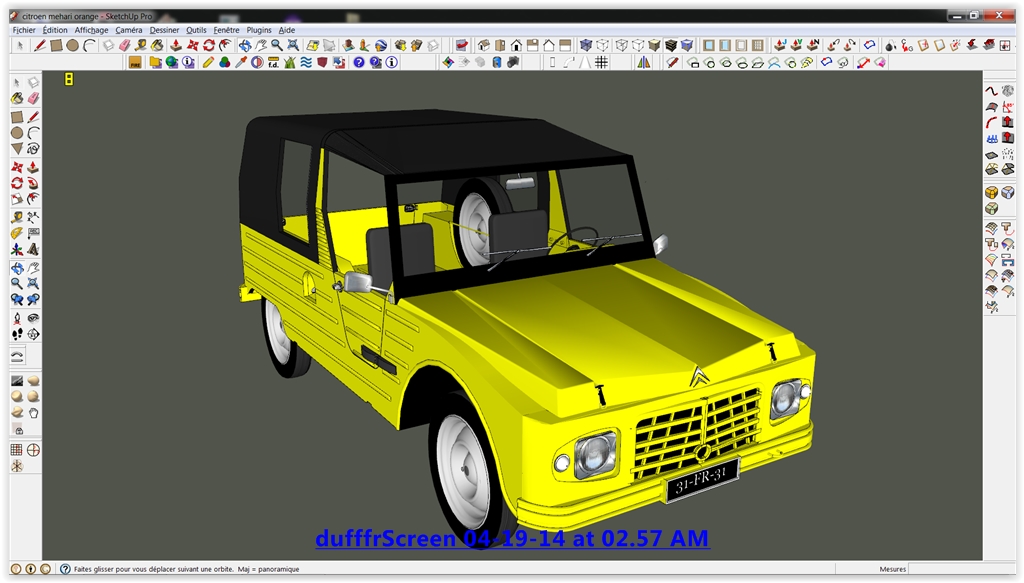Select the Scale tool
Image resolution: width=1024 pixels, height=583 pixels.
(x=17, y=199)
